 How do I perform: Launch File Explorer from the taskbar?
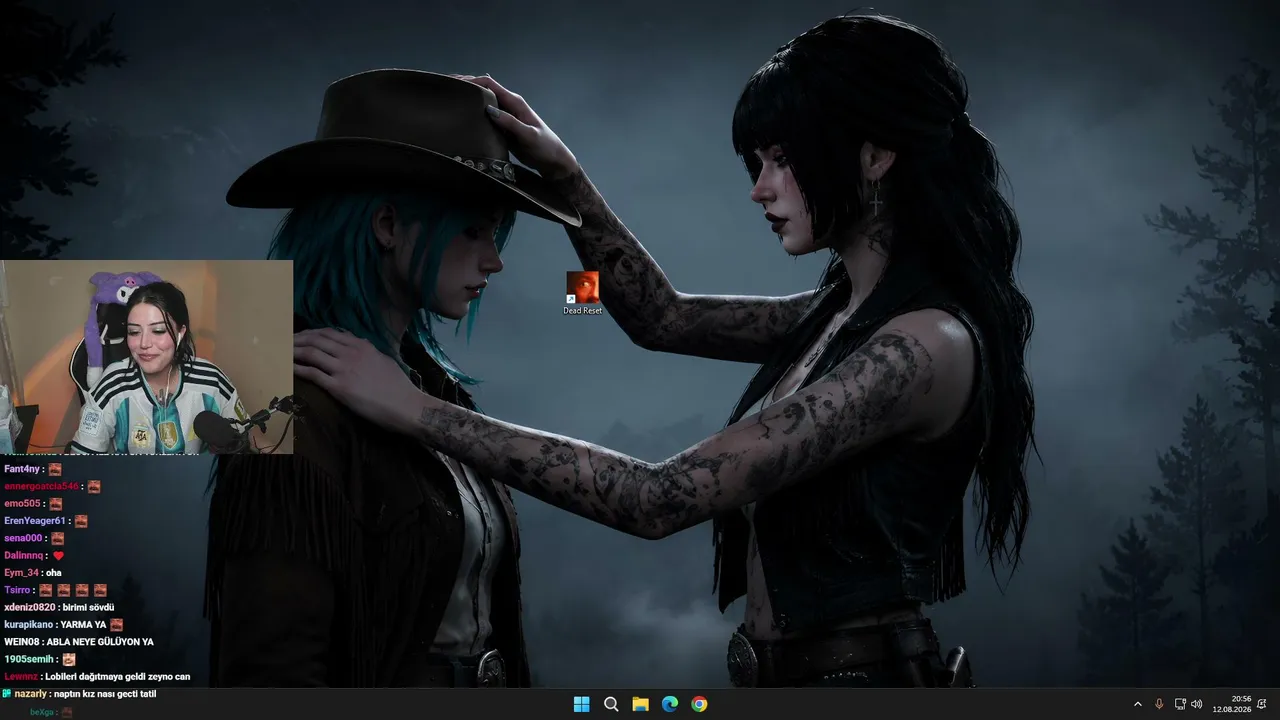(x=640, y=704)
